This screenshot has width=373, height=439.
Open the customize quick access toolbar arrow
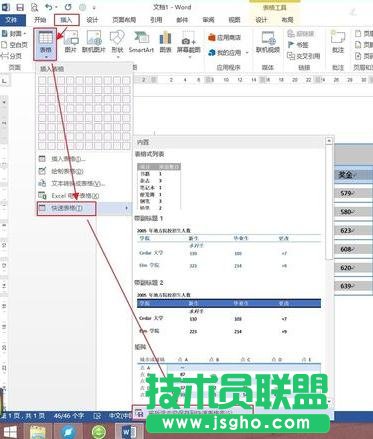pyautogui.click(x=94, y=8)
